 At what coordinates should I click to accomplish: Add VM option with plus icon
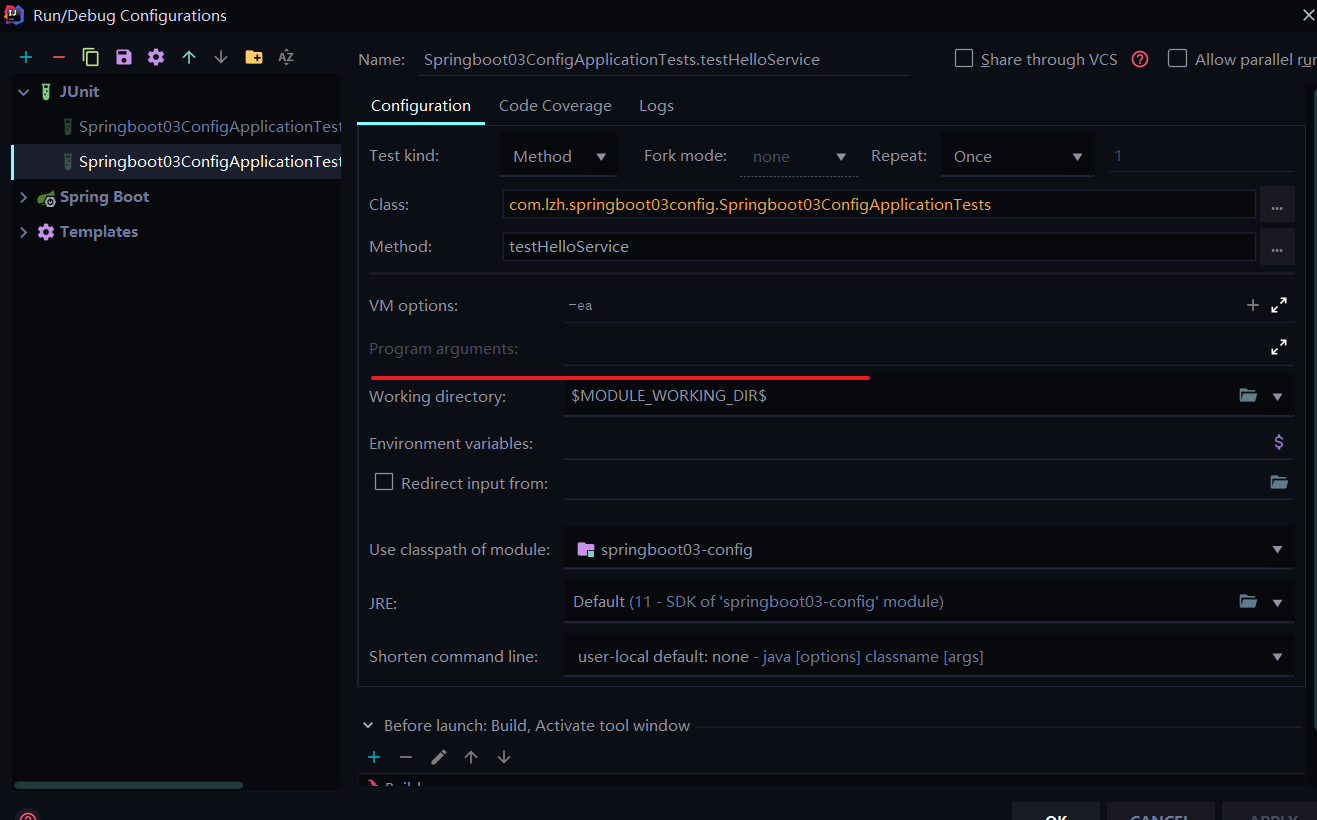pos(1252,305)
